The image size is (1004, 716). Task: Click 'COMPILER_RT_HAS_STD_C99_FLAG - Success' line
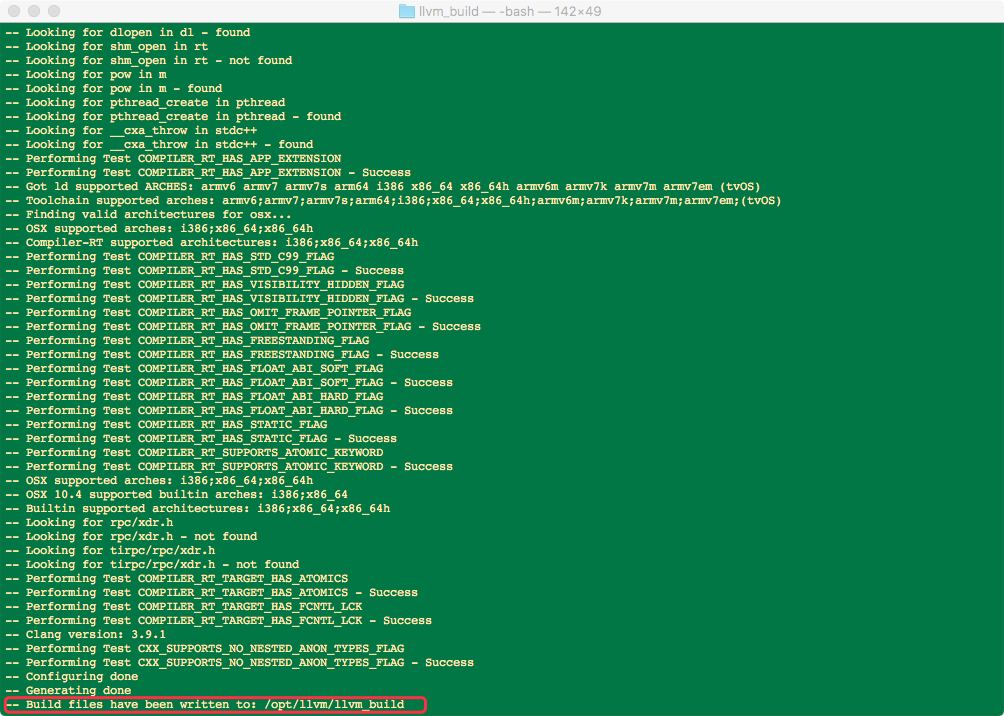coord(205,271)
